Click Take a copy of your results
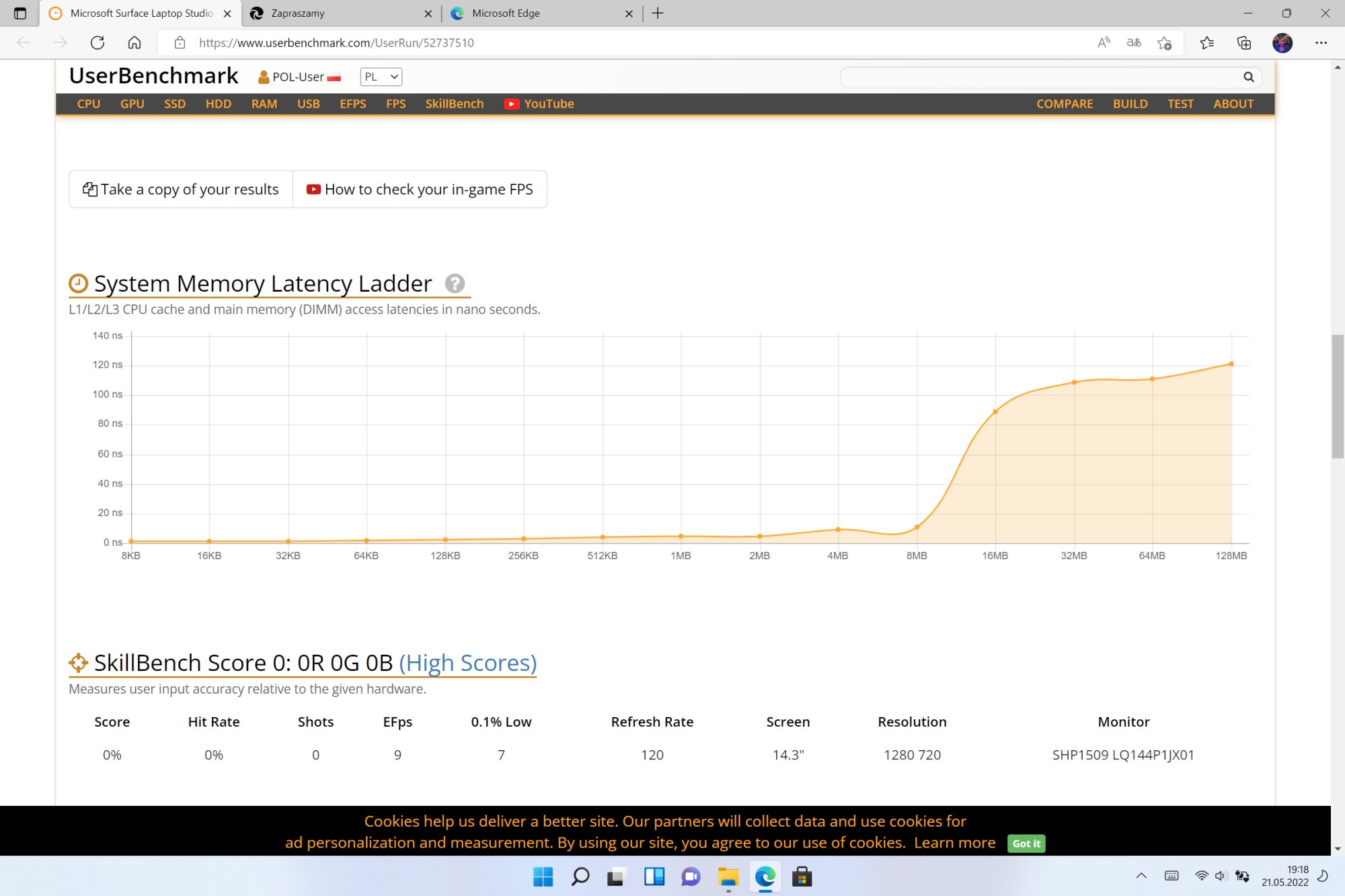The image size is (1345, 896). point(181,190)
